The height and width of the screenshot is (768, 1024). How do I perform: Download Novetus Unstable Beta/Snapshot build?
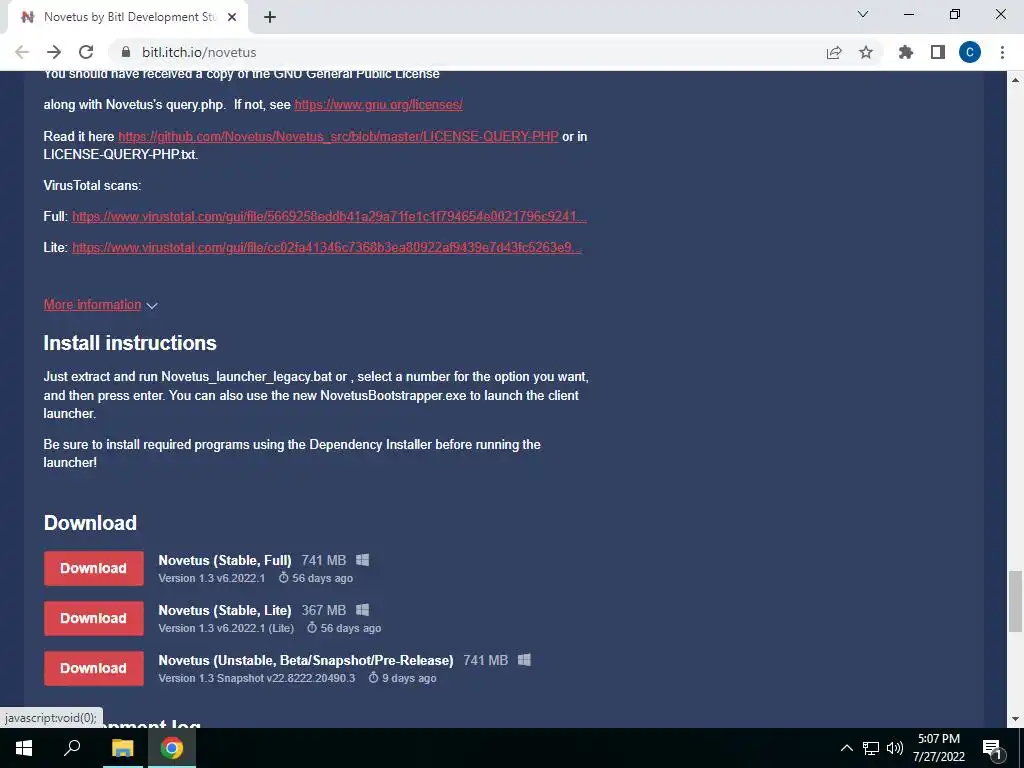(x=93, y=668)
